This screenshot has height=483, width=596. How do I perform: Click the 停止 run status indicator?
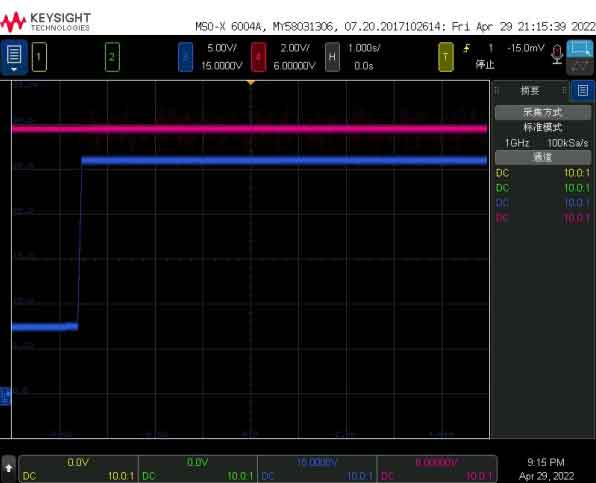pyautogui.click(x=485, y=65)
